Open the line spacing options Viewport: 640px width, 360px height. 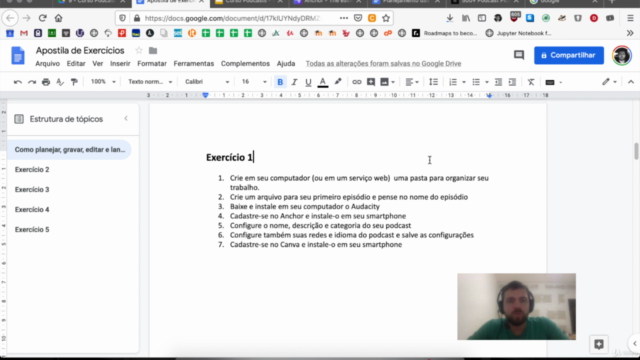(433, 82)
